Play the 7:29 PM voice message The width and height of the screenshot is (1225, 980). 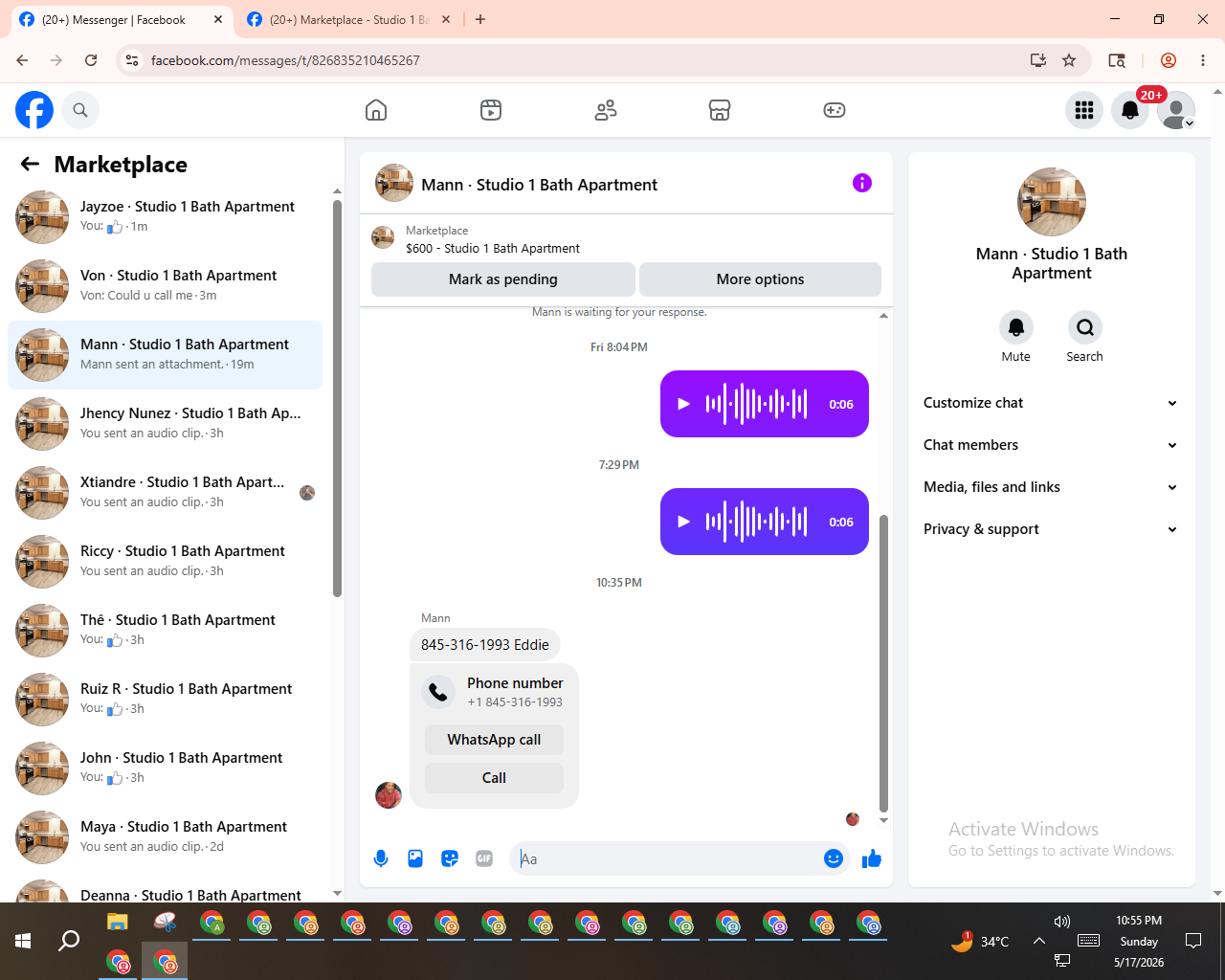pyautogui.click(x=683, y=522)
